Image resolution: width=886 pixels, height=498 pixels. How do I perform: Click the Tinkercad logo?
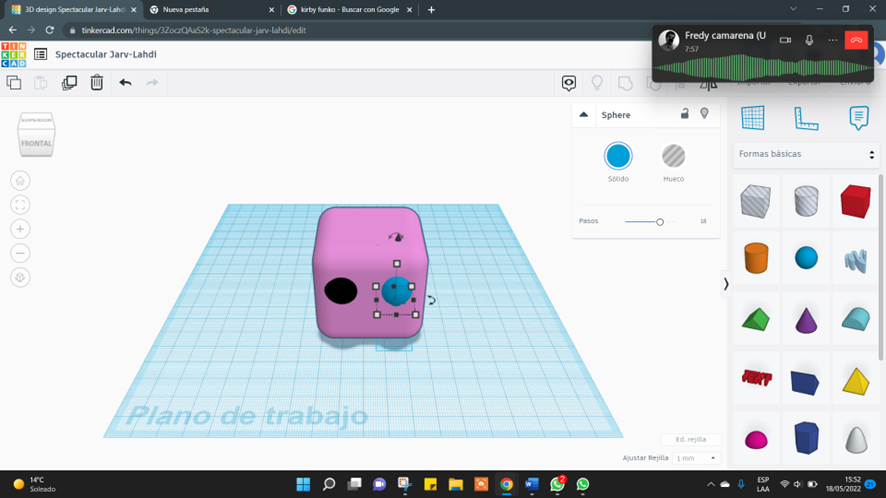click(14, 54)
